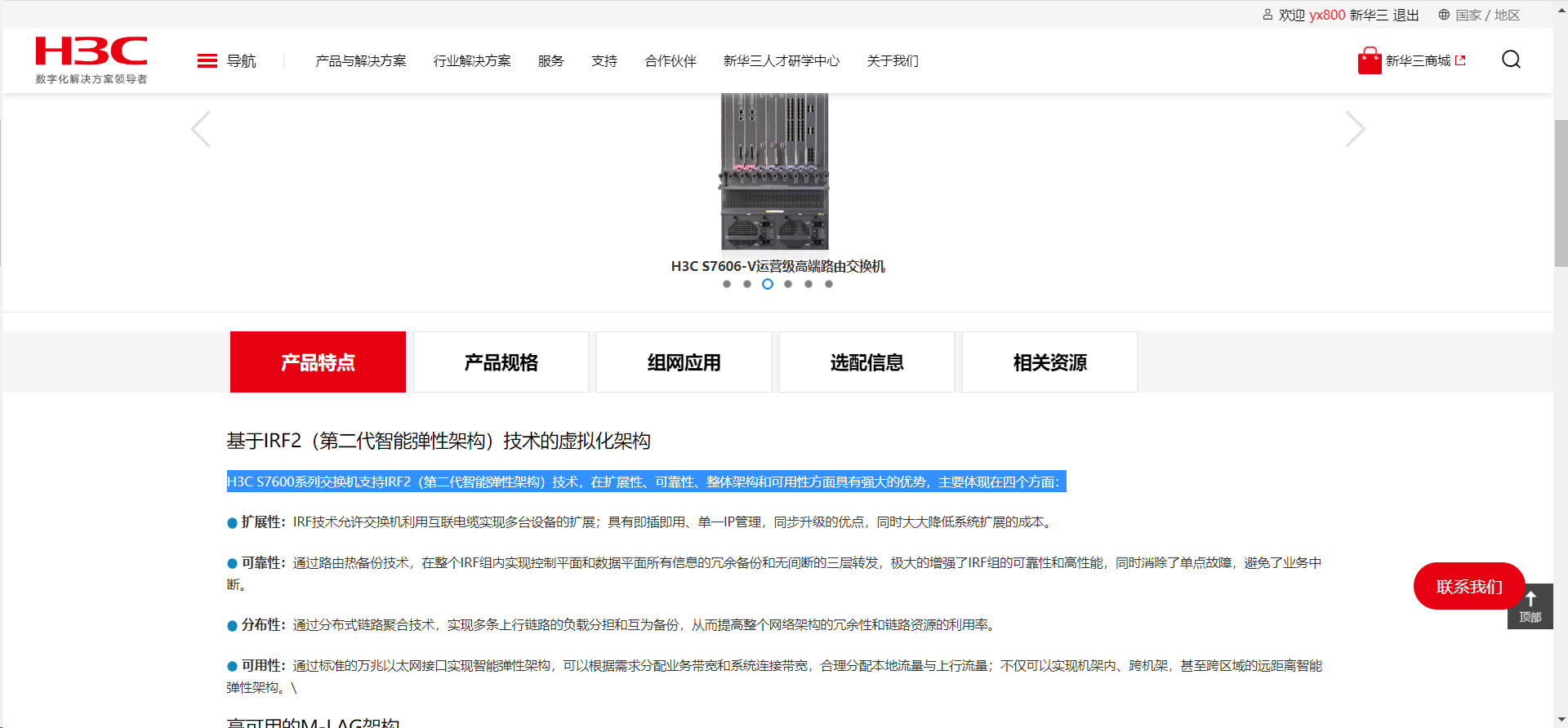This screenshot has height=728, width=1568.
Task: Open 关于我们 menu
Action: tap(893, 61)
